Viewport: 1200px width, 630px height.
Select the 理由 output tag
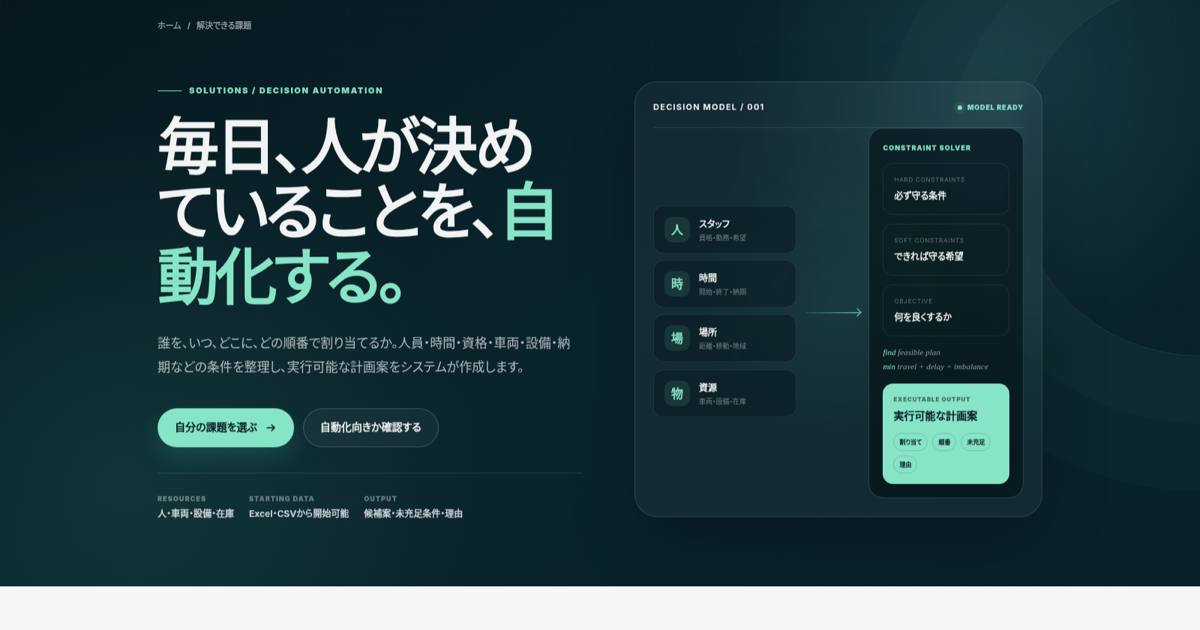pos(905,464)
